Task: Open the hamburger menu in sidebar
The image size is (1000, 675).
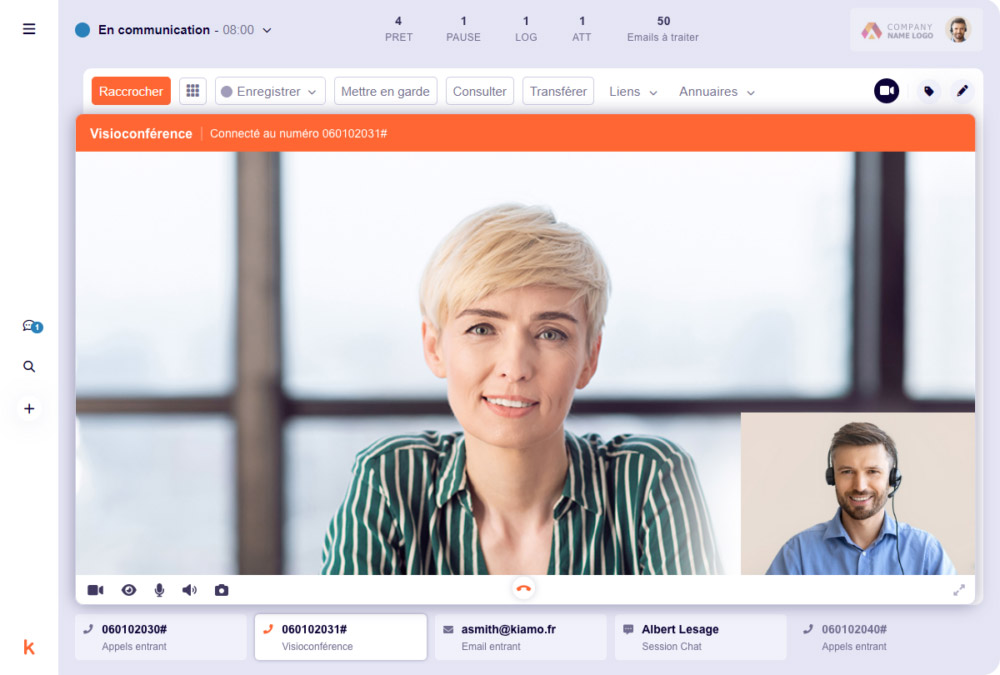Action: (29, 29)
